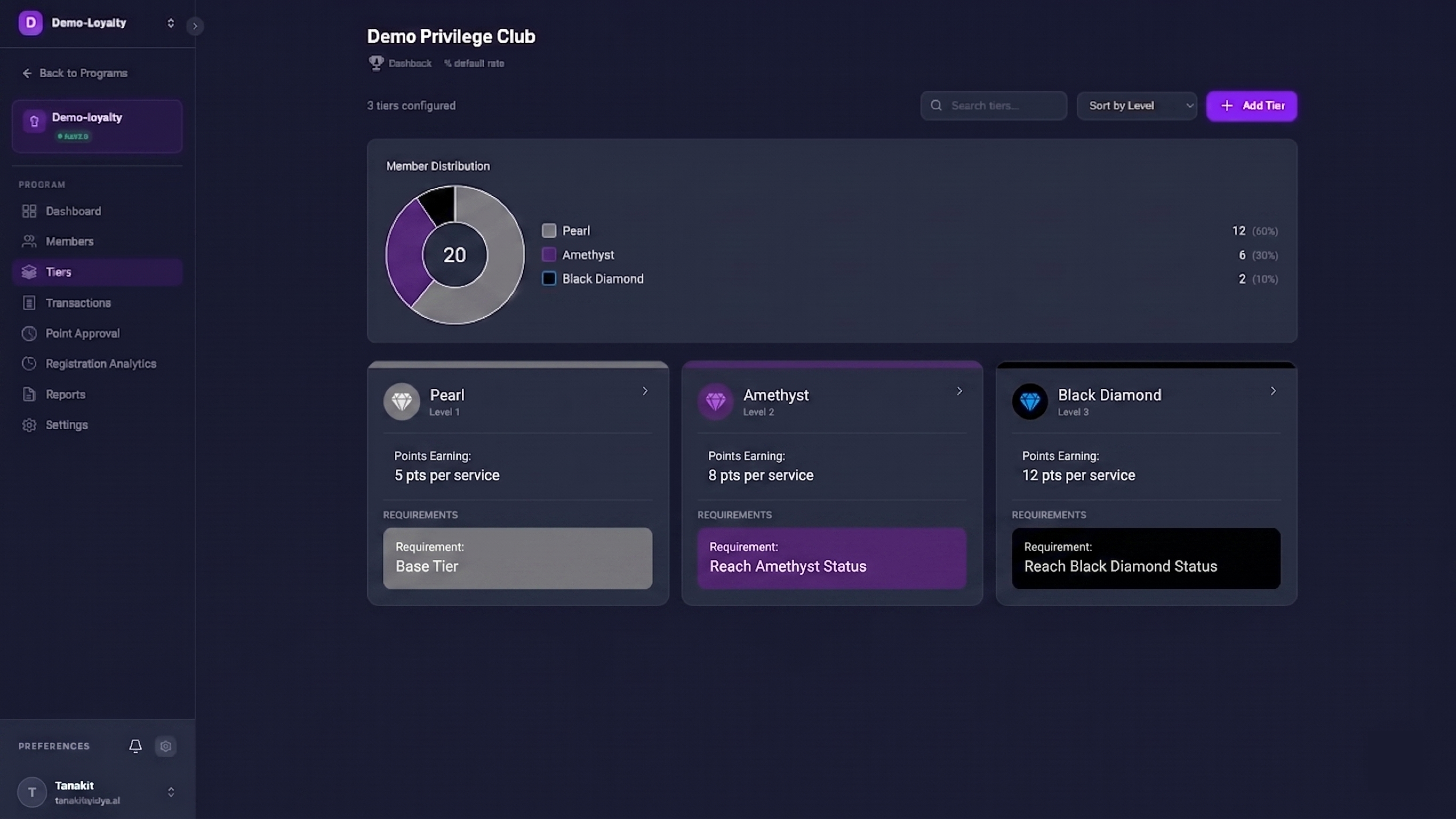The width and height of the screenshot is (1456, 819).
Task: Click the Amethyst purple gem icon
Action: click(715, 402)
